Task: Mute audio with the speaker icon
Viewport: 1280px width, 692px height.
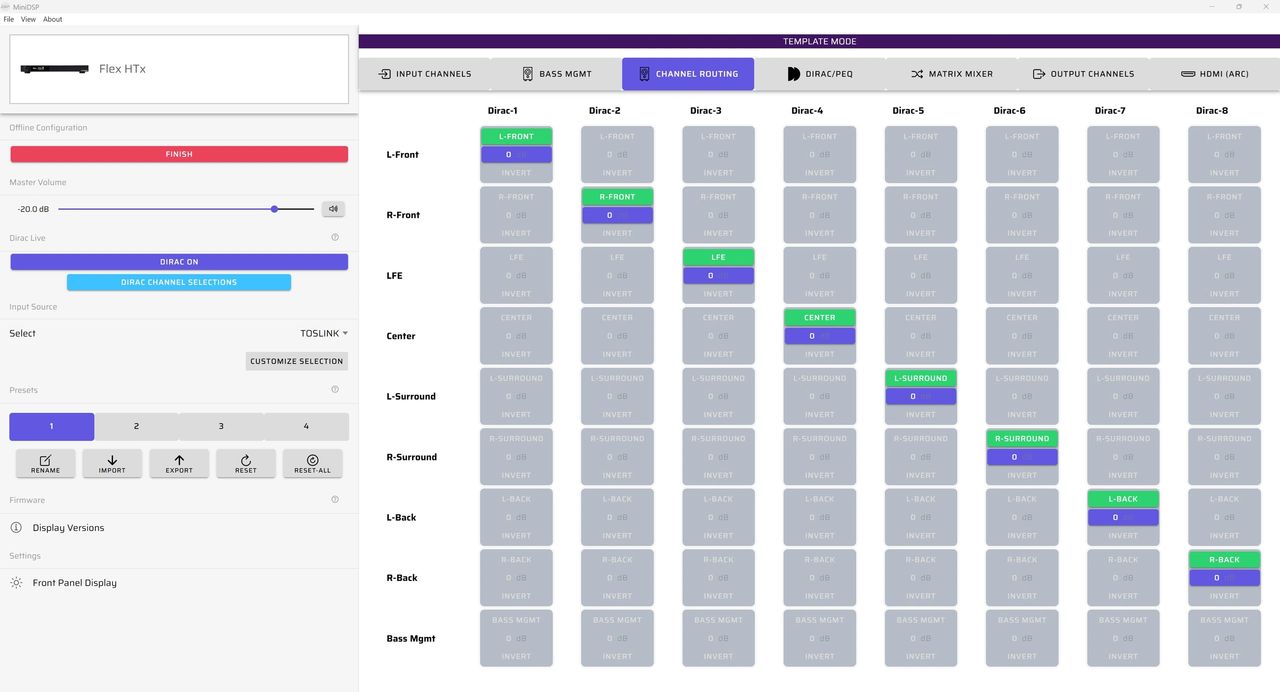Action: click(x=333, y=209)
